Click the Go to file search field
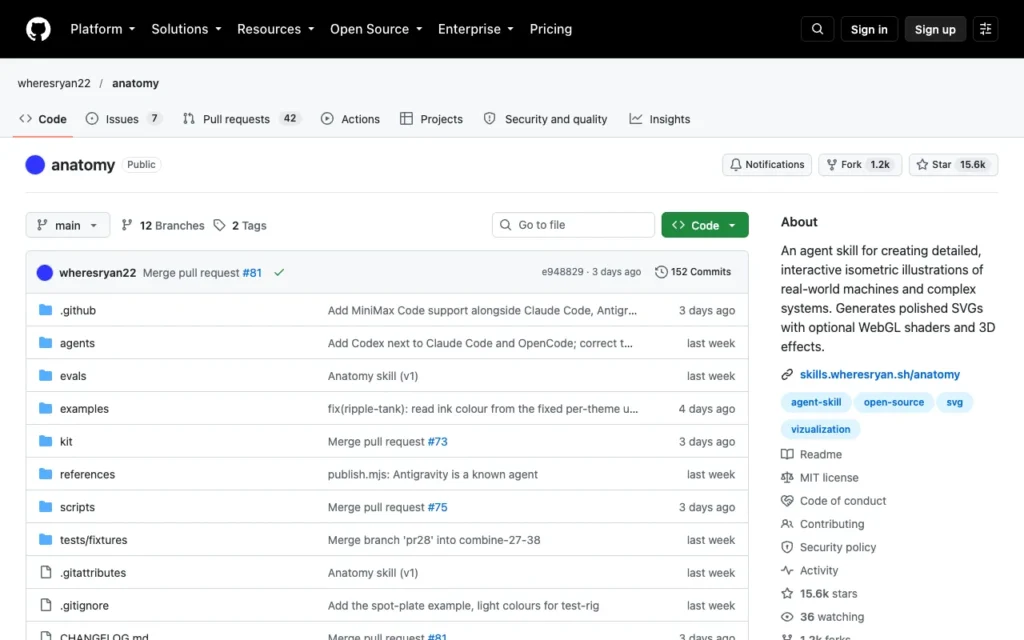The image size is (1024, 640). pos(573,225)
